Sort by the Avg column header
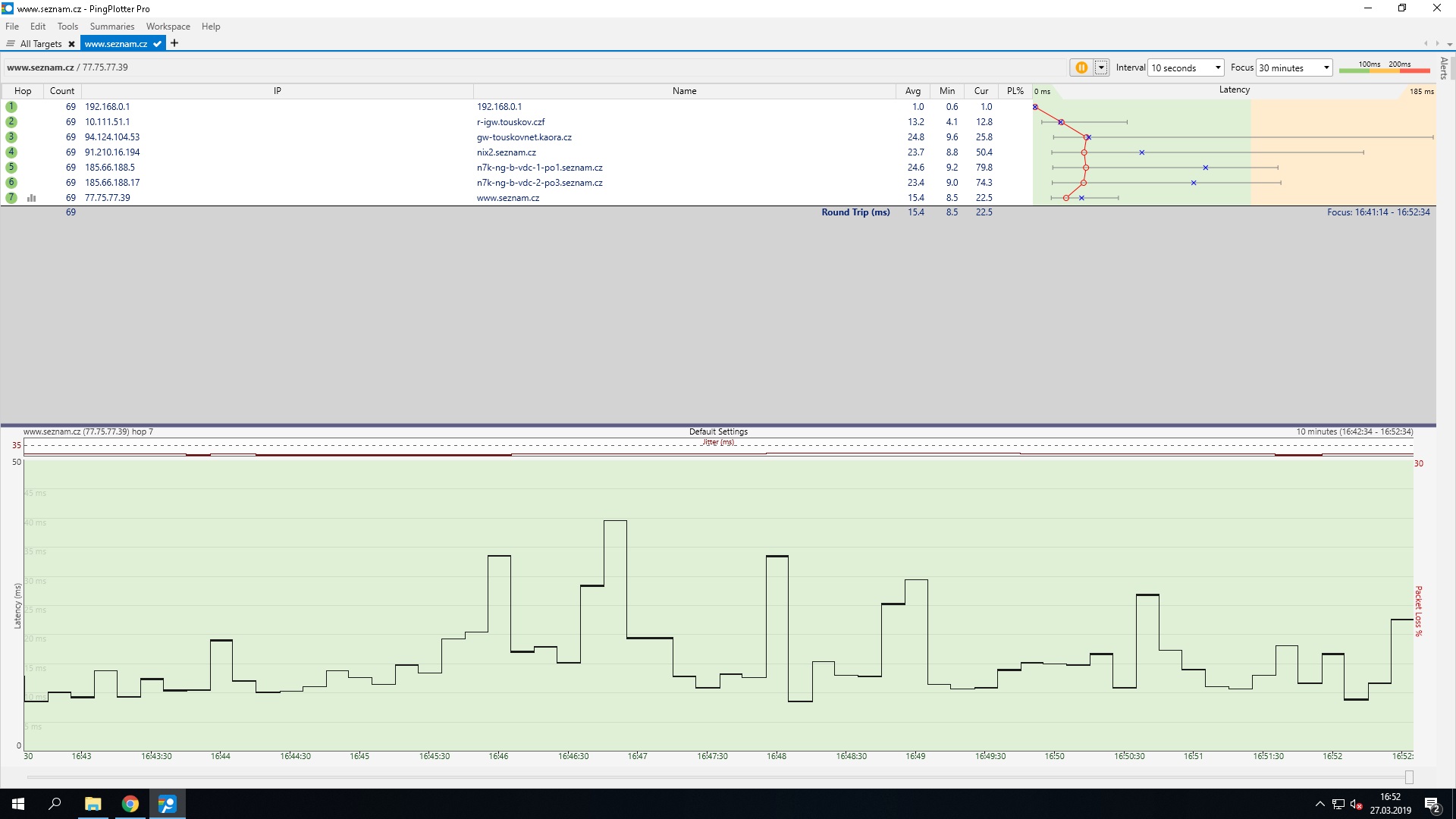1456x819 pixels. pos(912,91)
